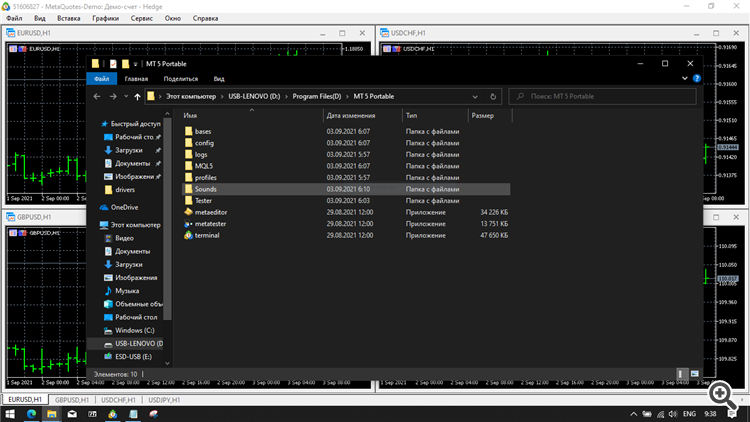Switch to details view layout icon

click(682, 374)
